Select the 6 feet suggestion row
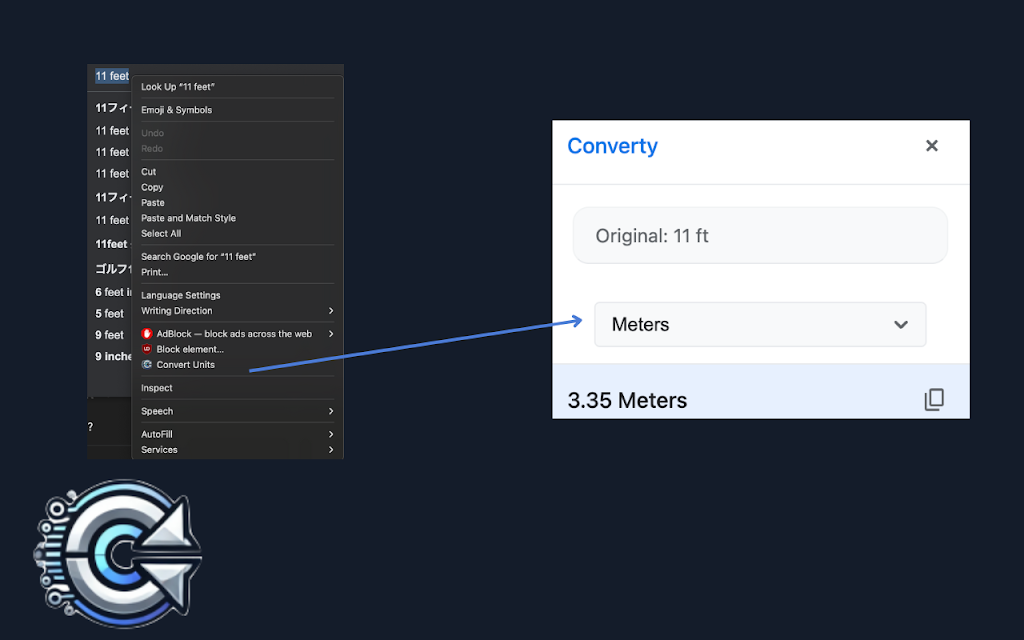Image resolution: width=1024 pixels, height=640 pixels. tap(112, 293)
